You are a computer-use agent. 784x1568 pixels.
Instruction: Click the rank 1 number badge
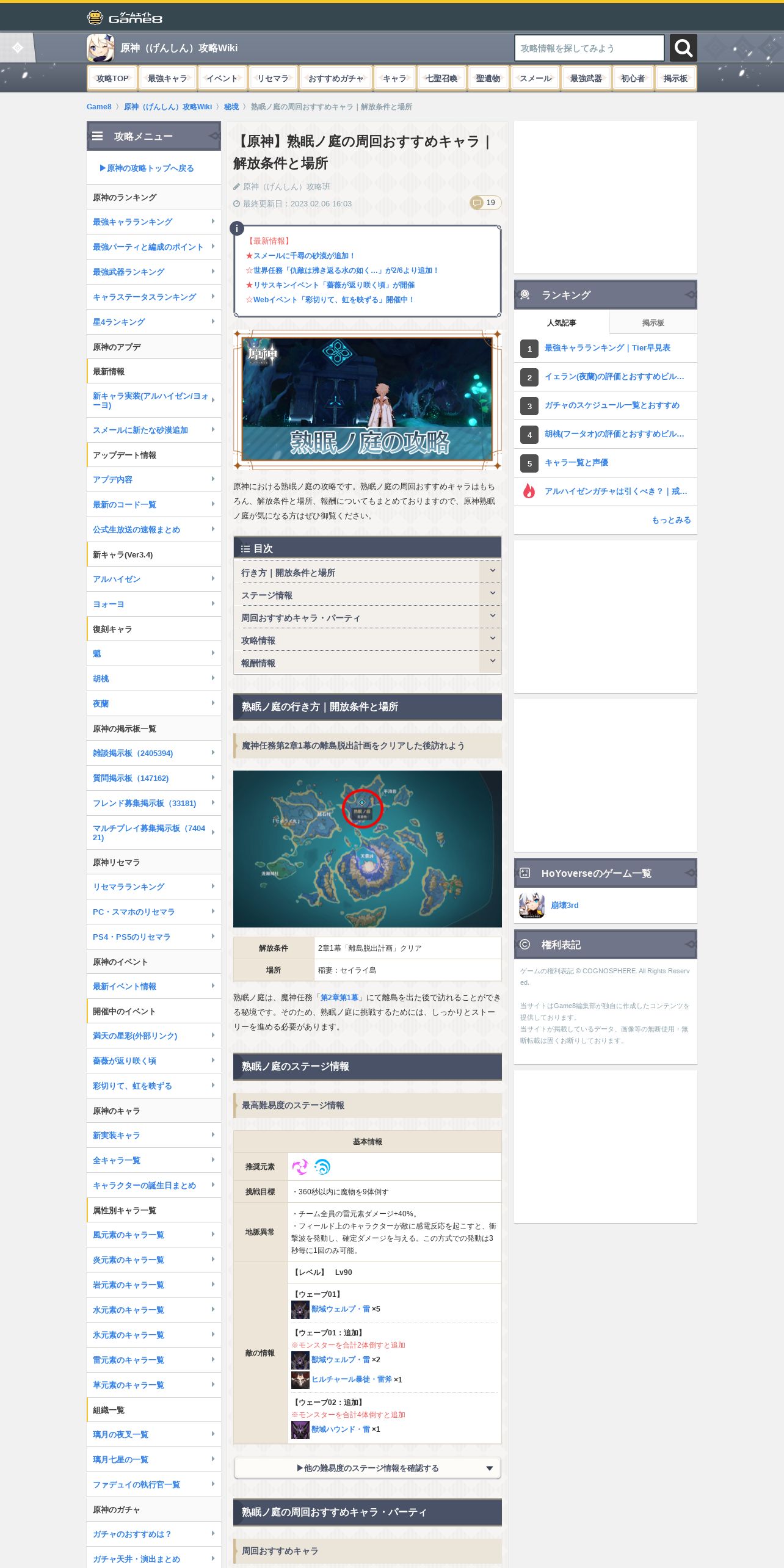(529, 349)
